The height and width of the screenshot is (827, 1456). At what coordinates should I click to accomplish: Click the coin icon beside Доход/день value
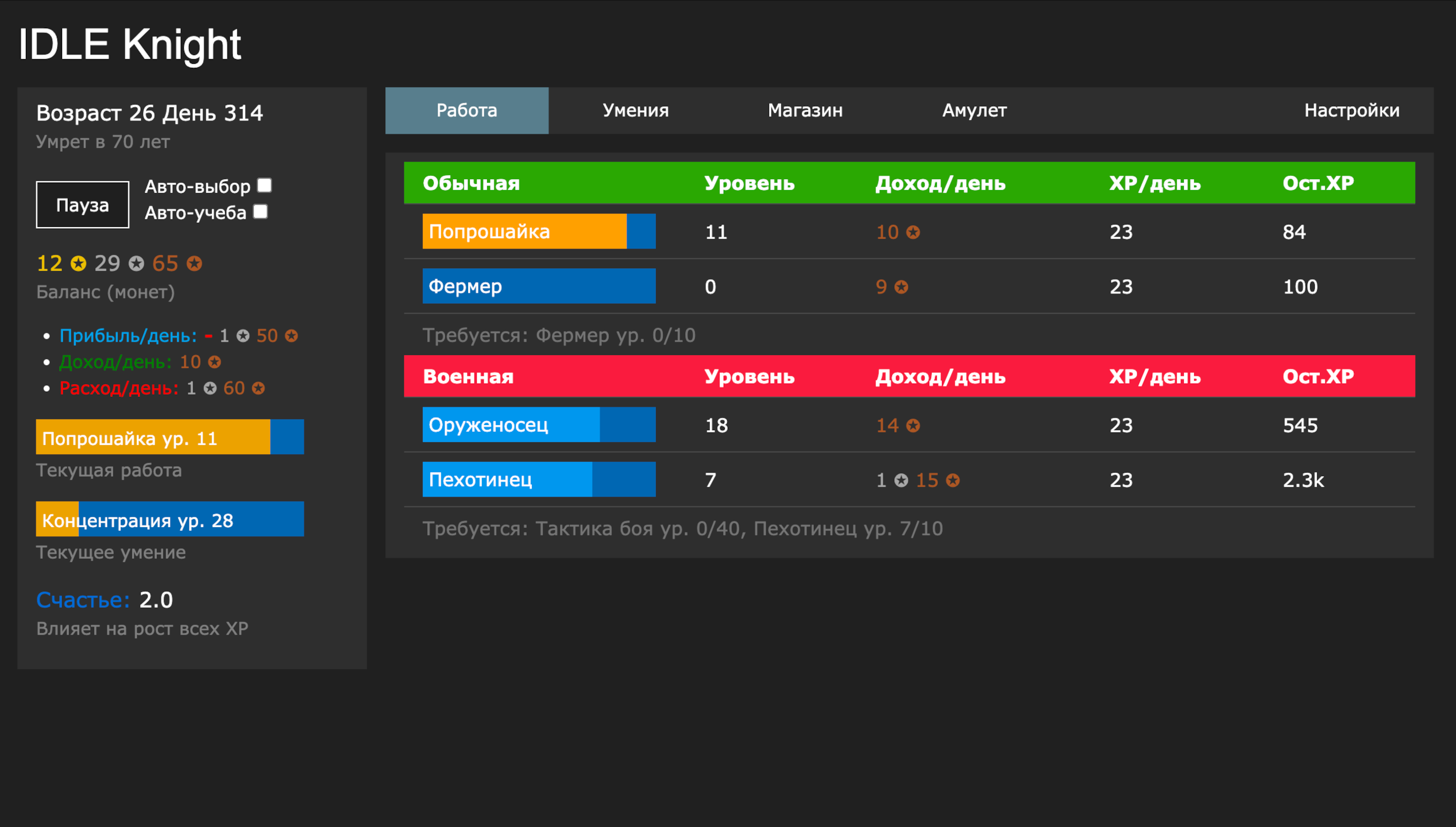click(x=214, y=362)
